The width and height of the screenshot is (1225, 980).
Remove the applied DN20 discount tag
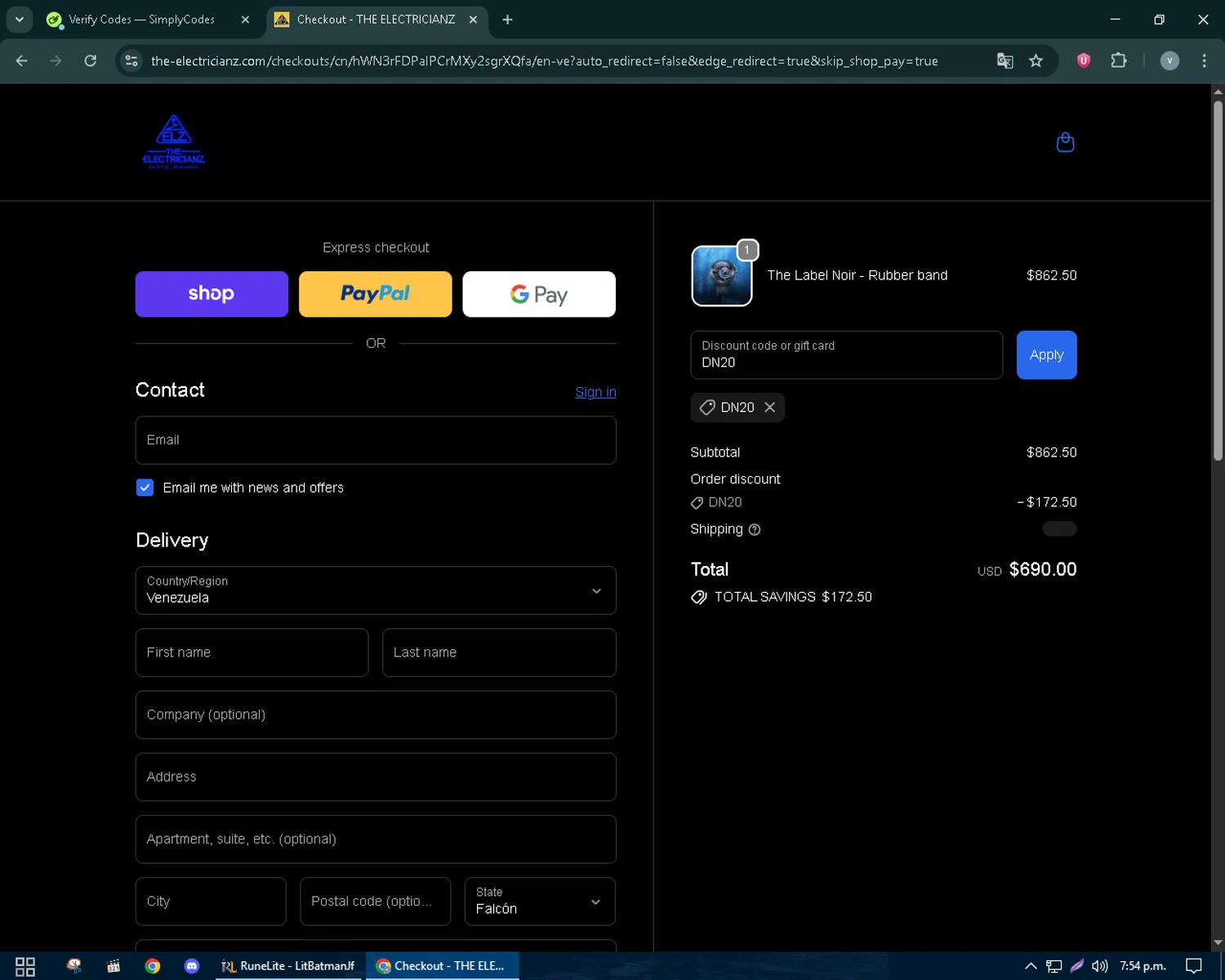tap(769, 408)
